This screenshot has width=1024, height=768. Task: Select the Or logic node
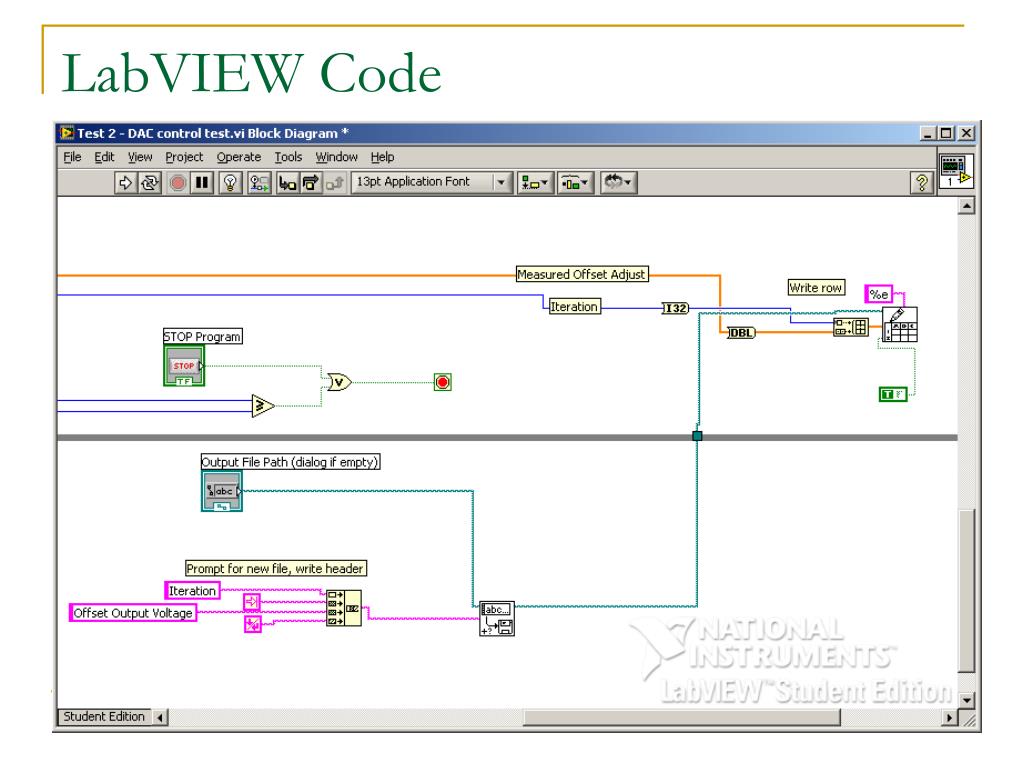pyautogui.click(x=339, y=382)
